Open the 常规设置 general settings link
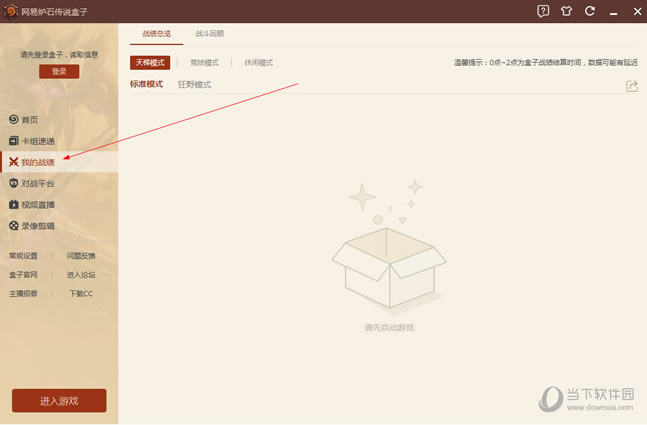647x425 pixels. pyautogui.click(x=24, y=256)
